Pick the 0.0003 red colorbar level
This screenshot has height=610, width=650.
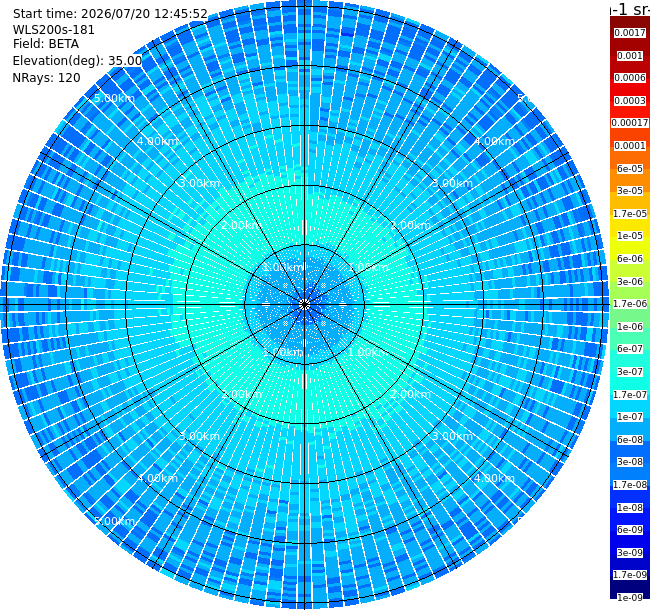[x=630, y=101]
